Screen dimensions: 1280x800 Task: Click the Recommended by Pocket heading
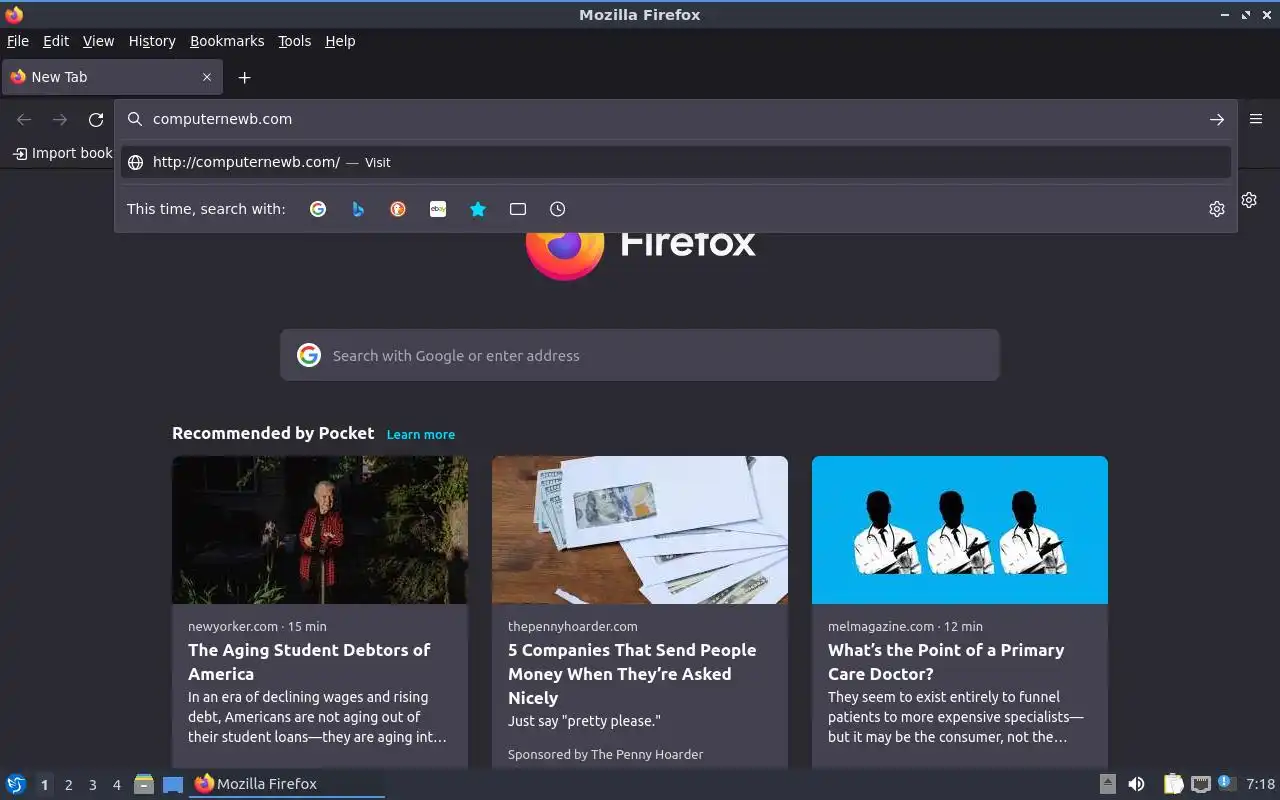(273, 433)
